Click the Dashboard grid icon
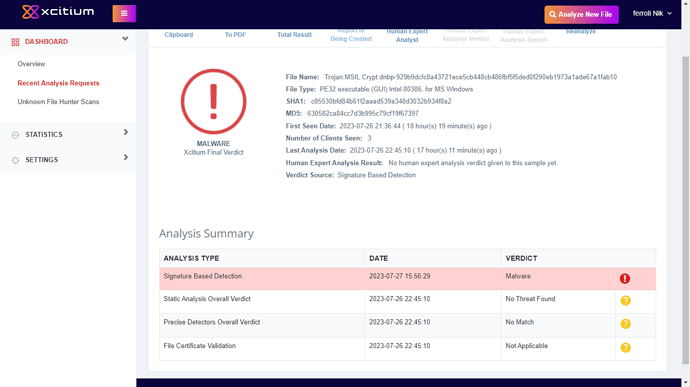The height and width of the screenshot is (387, 690). click(15, 42)
